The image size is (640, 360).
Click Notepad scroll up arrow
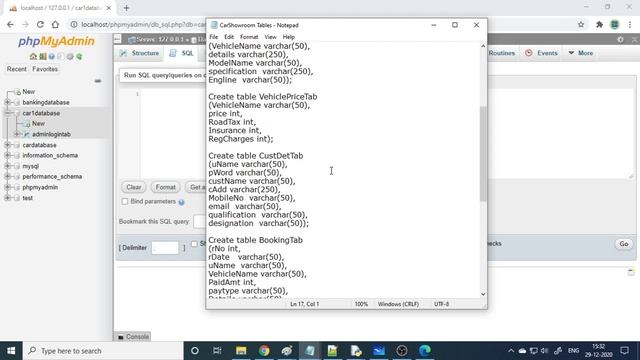(483, 46)
